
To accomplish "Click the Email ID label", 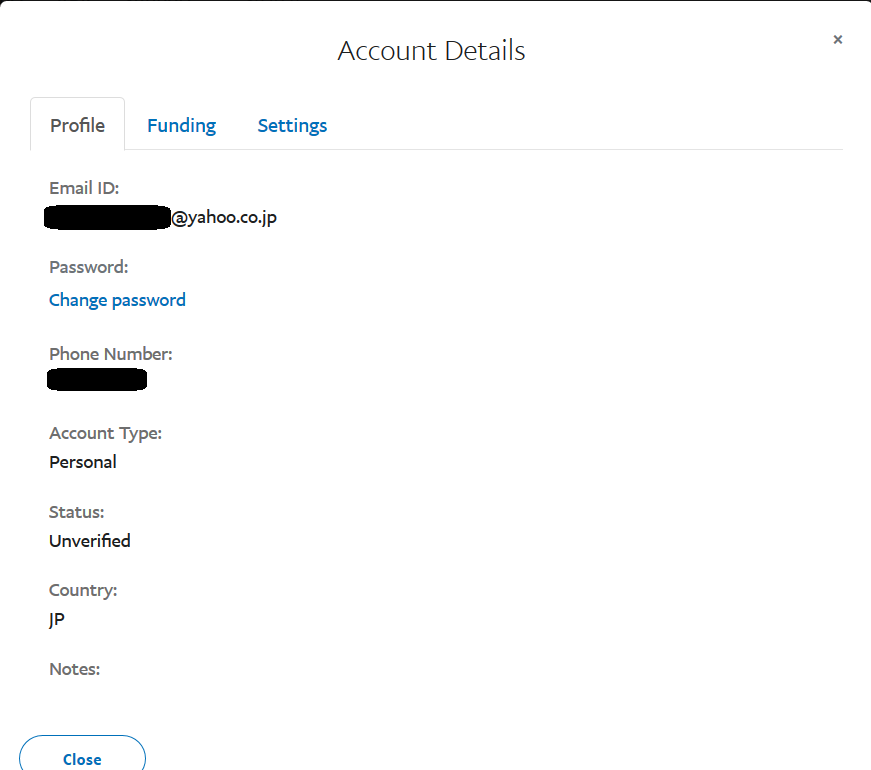I will click(84, 188).
